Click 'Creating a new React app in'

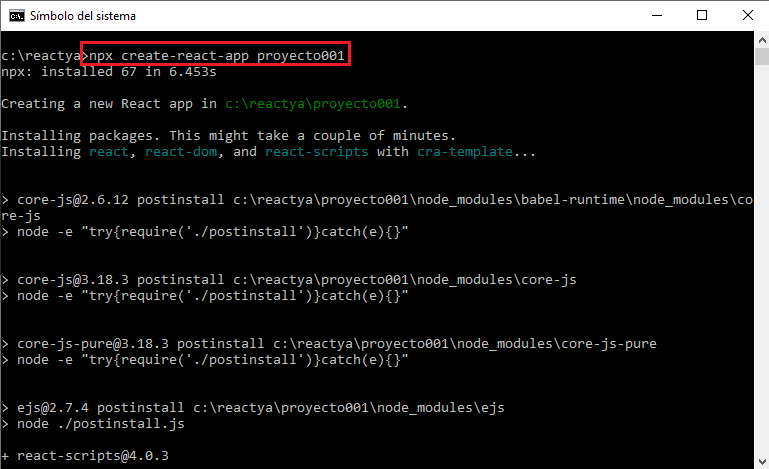coord(109,104)
